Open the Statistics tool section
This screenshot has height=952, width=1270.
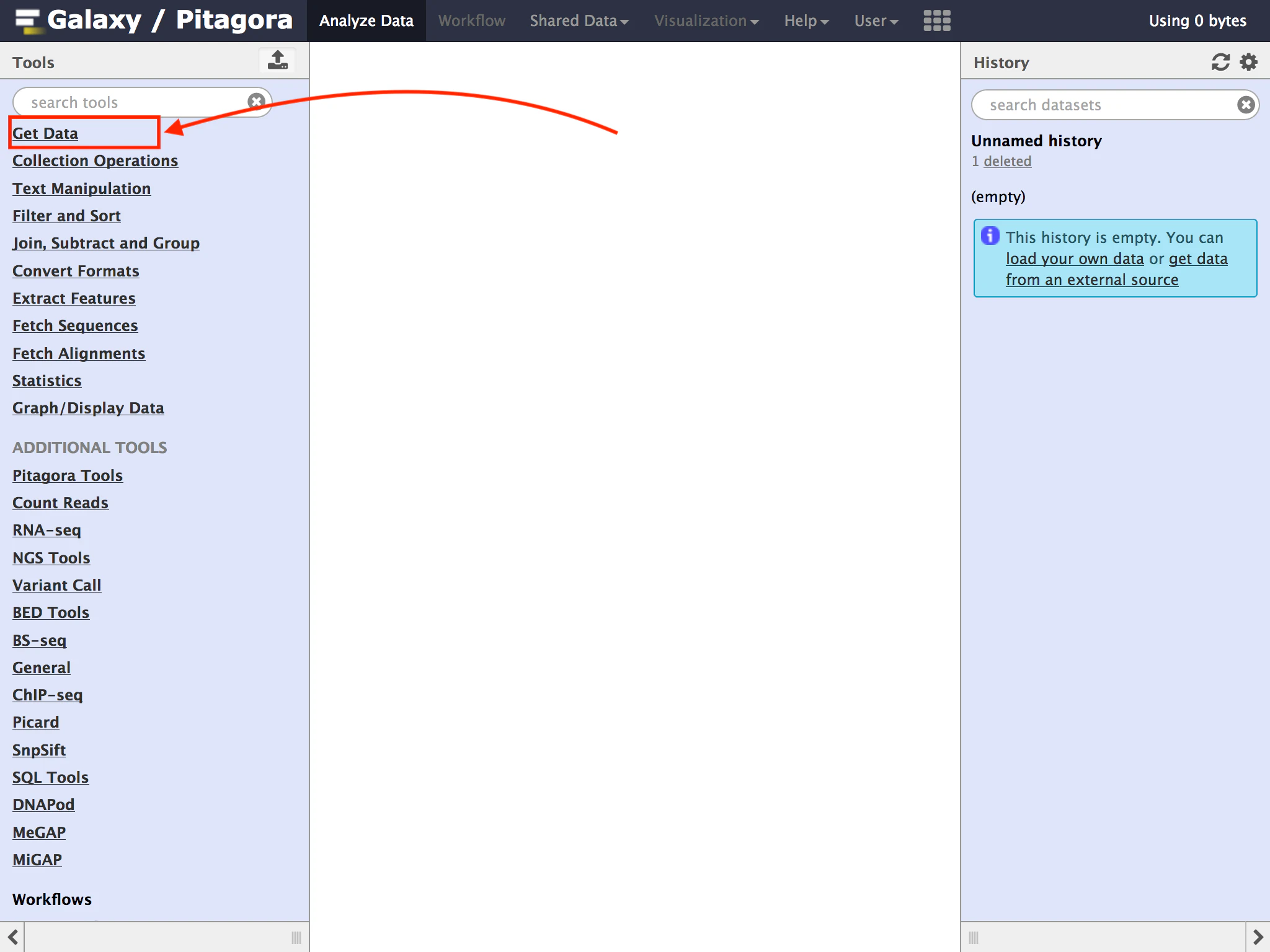click(47, 381)
